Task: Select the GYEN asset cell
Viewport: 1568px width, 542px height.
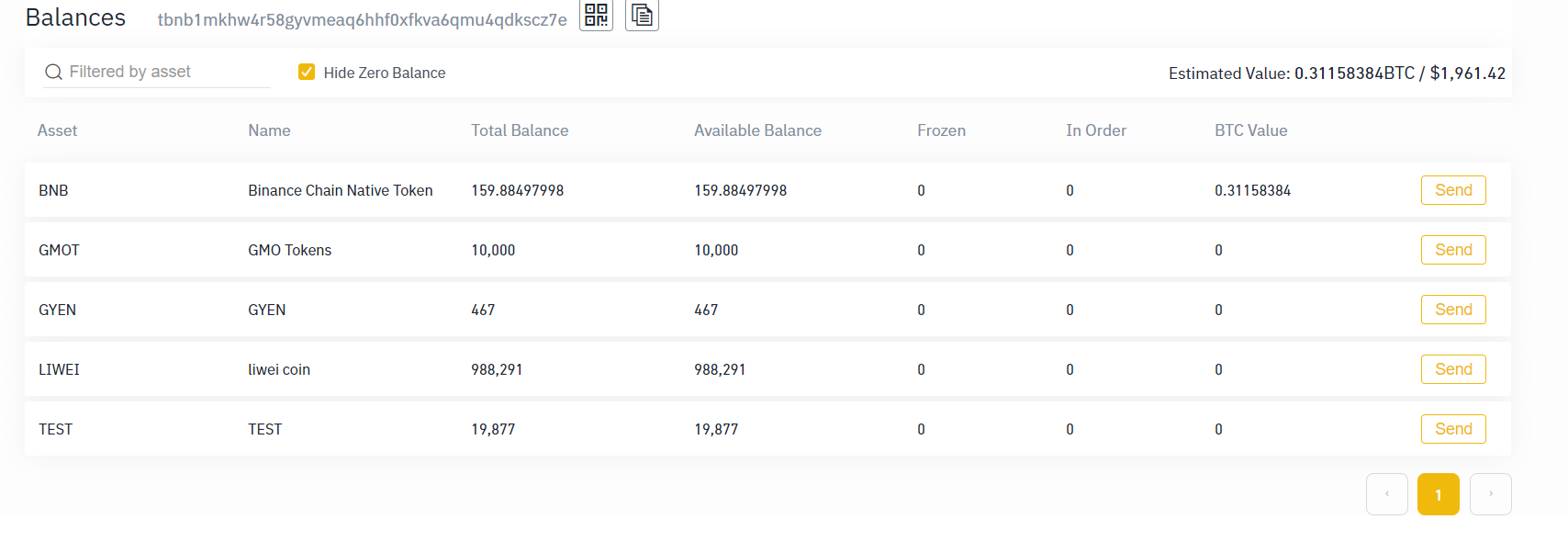Action: pos(57,310)
